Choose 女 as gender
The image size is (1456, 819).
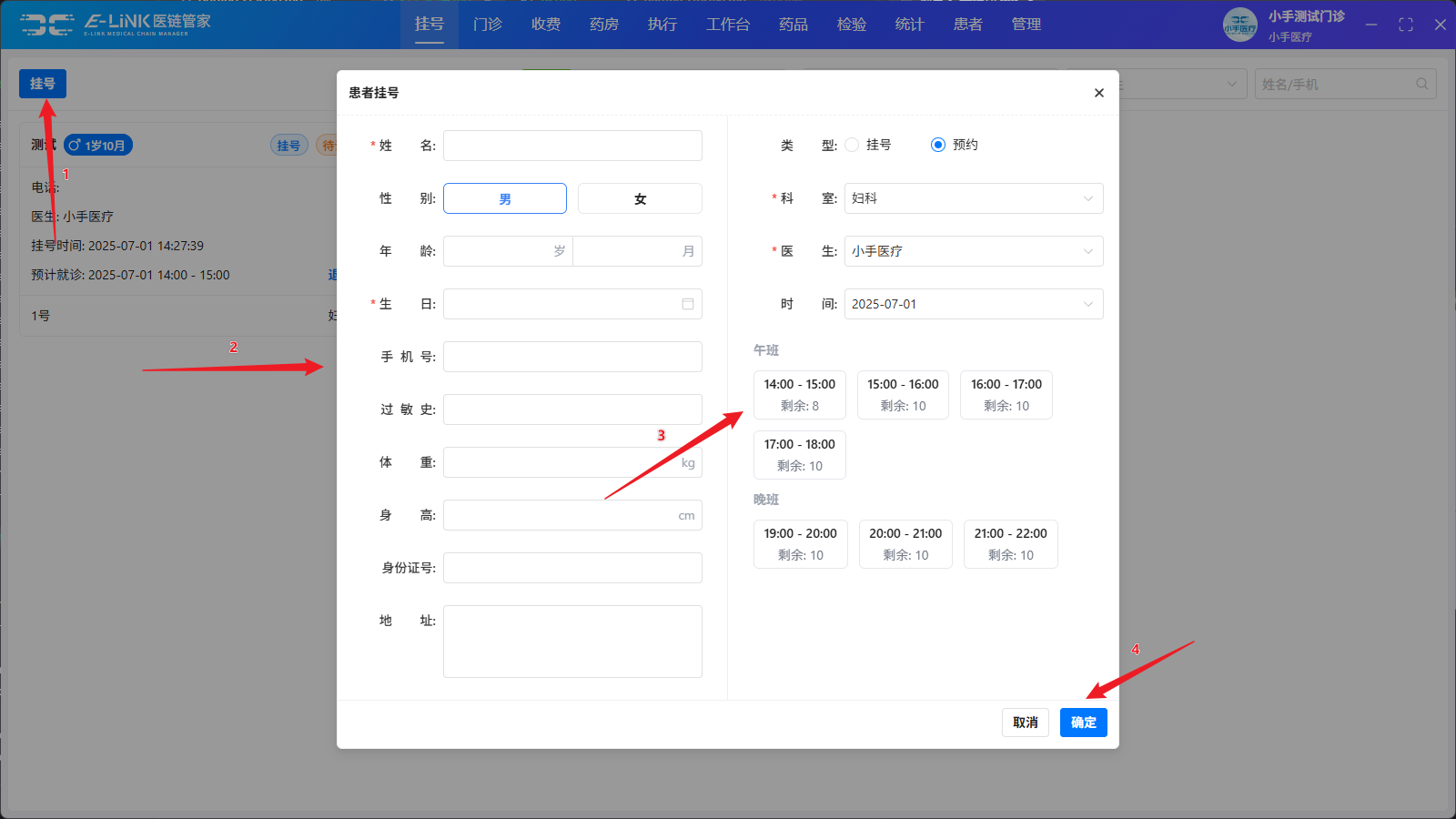[640, 198]
